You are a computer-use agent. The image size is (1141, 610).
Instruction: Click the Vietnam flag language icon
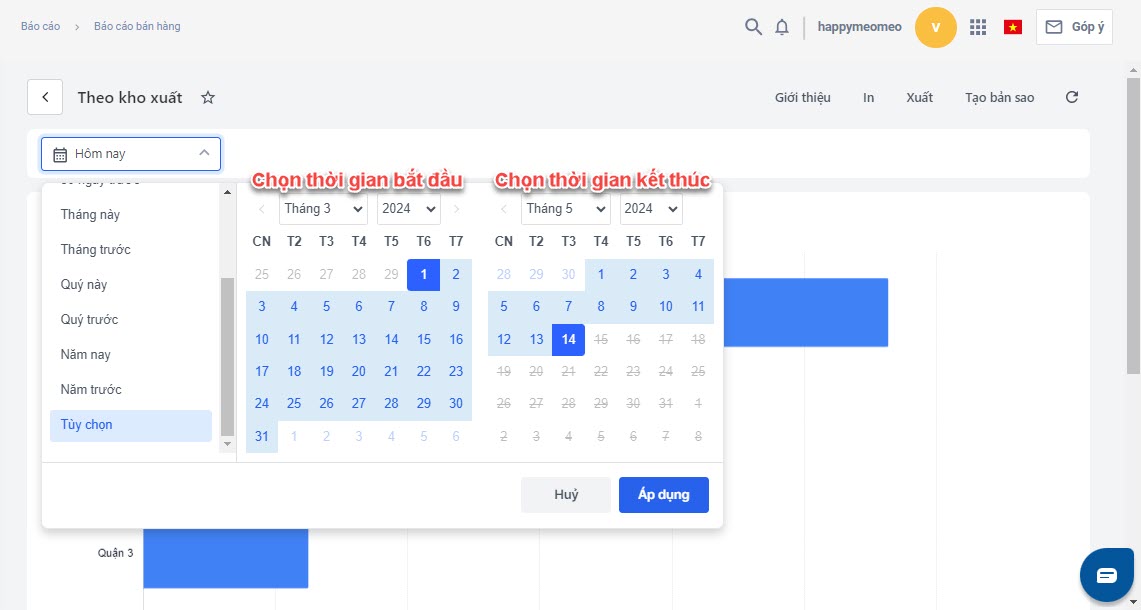point(1013,27)
